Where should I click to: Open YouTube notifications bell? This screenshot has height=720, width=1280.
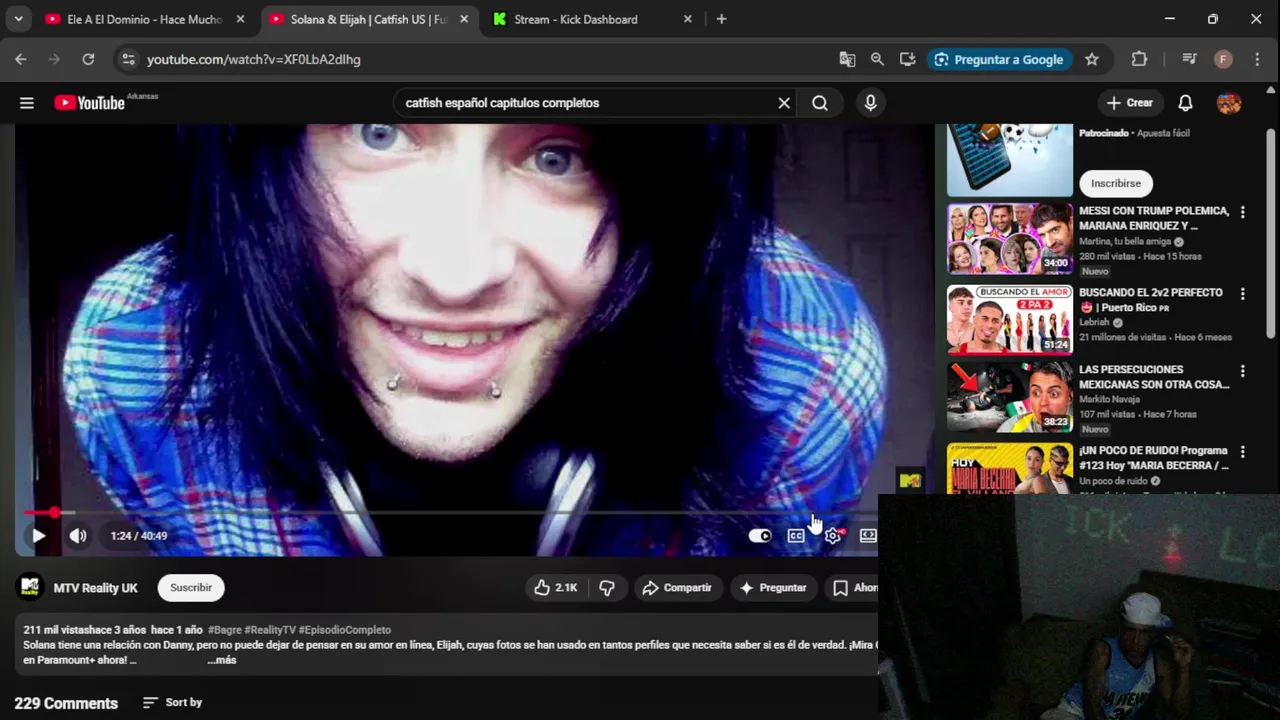[x=1185, y=103]
